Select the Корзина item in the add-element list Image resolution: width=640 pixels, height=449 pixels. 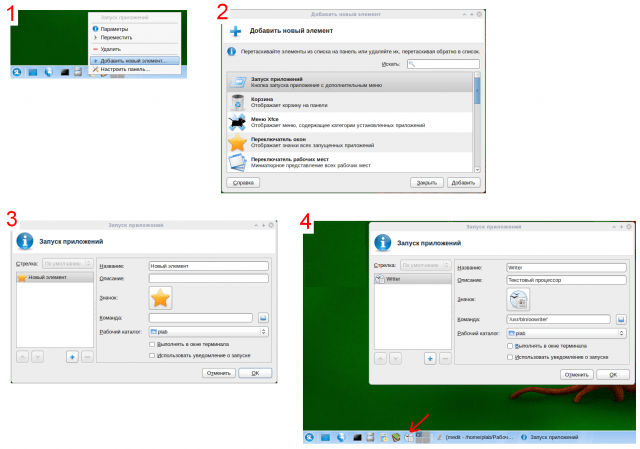point(350,102)
